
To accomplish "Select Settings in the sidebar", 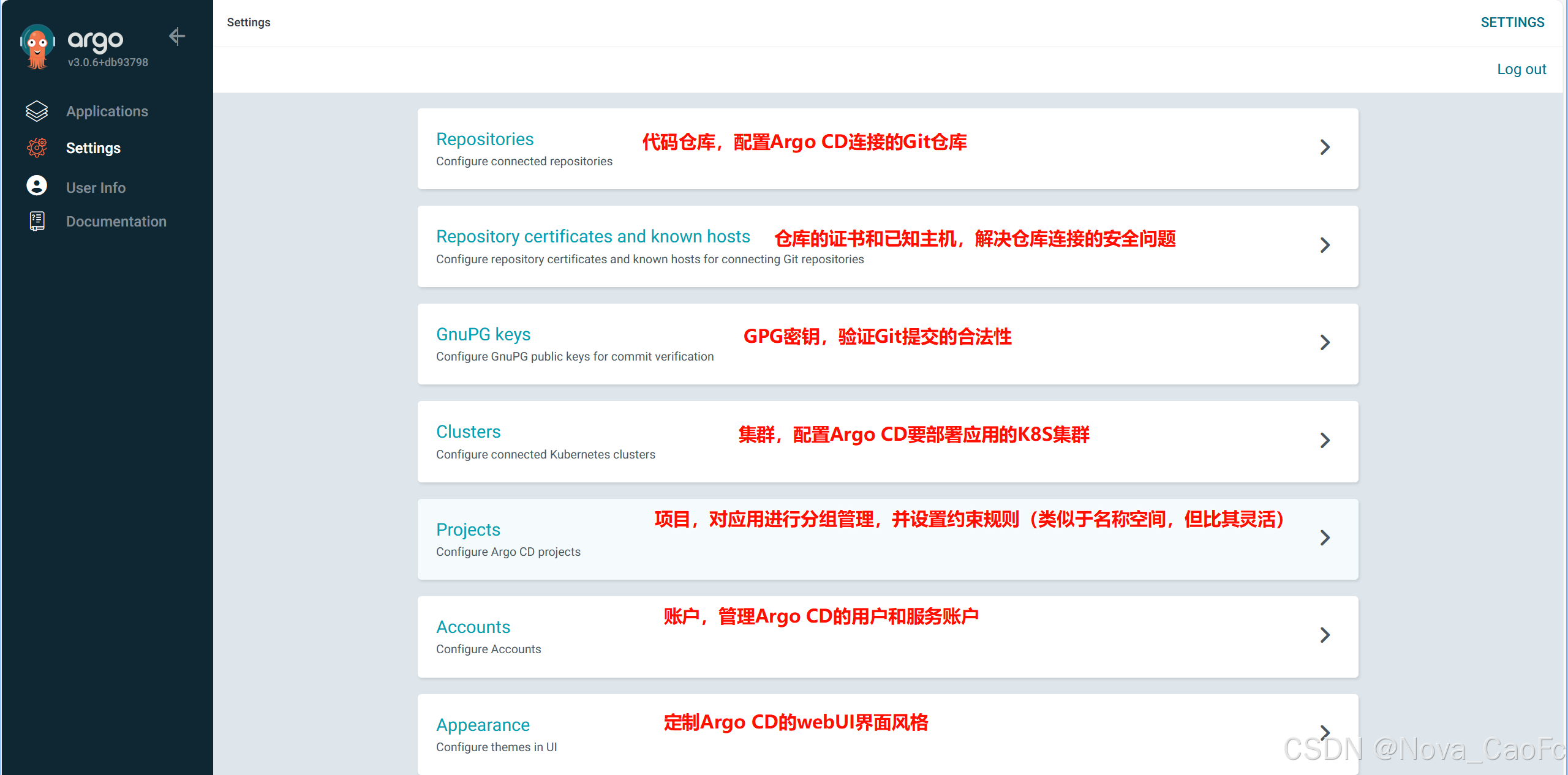I will click(x=93, y=148).
